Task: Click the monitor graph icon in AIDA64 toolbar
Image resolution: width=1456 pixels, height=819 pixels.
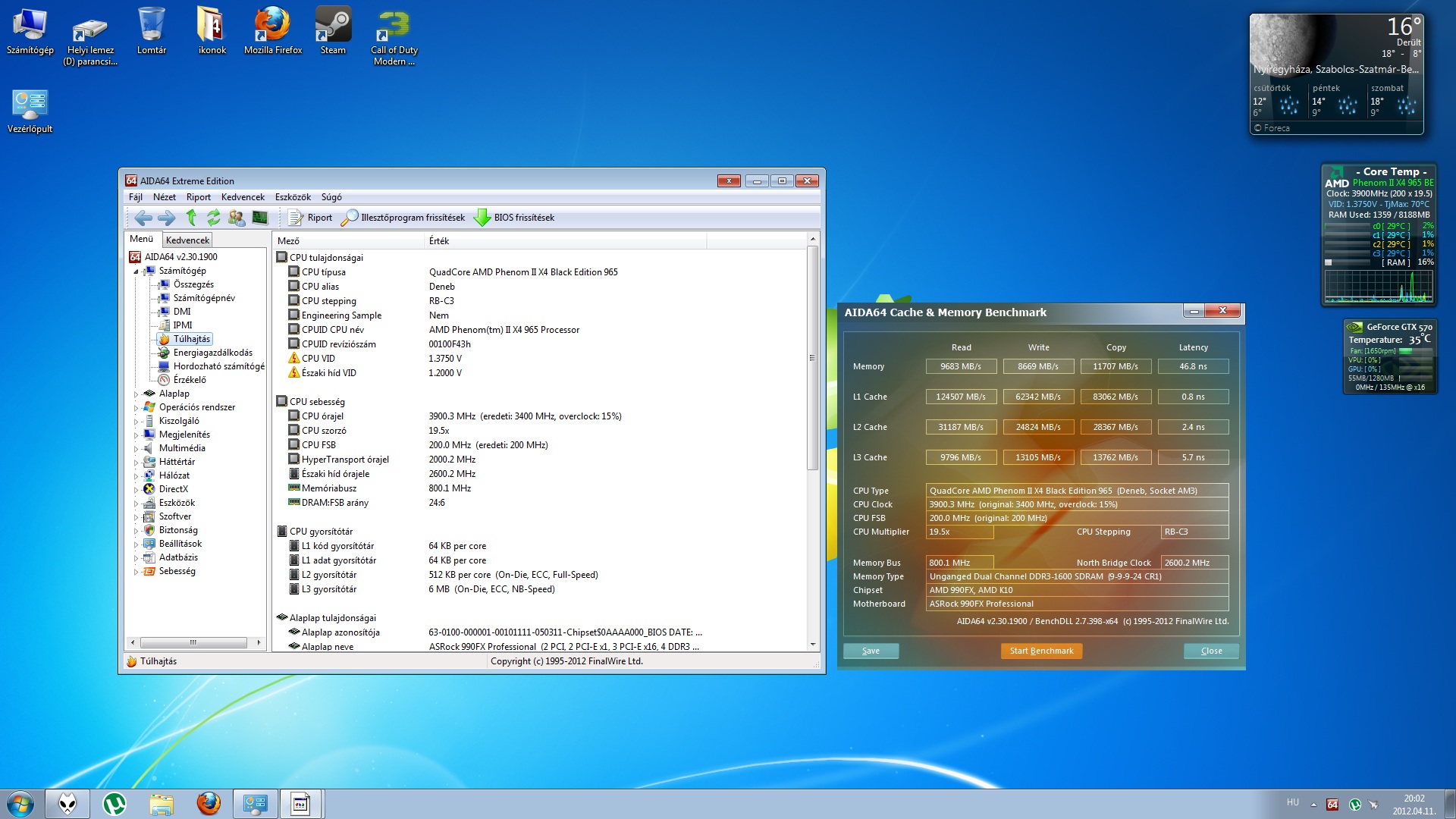Action: click(260, 218)
